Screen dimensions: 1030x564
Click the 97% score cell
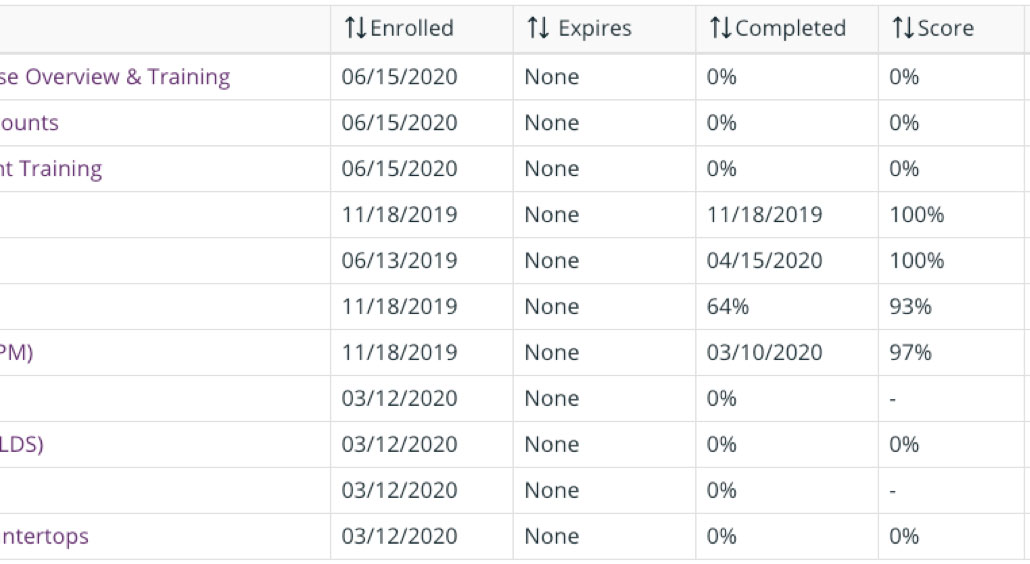coord(910,353)
